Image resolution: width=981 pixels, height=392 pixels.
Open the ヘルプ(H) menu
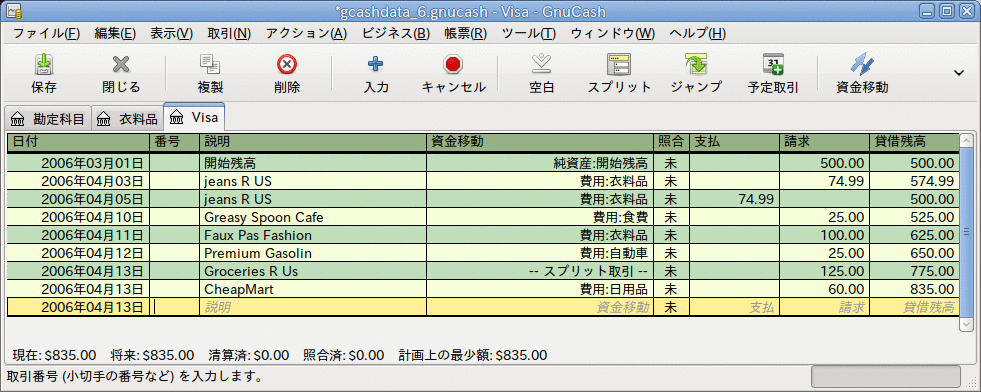698,34
